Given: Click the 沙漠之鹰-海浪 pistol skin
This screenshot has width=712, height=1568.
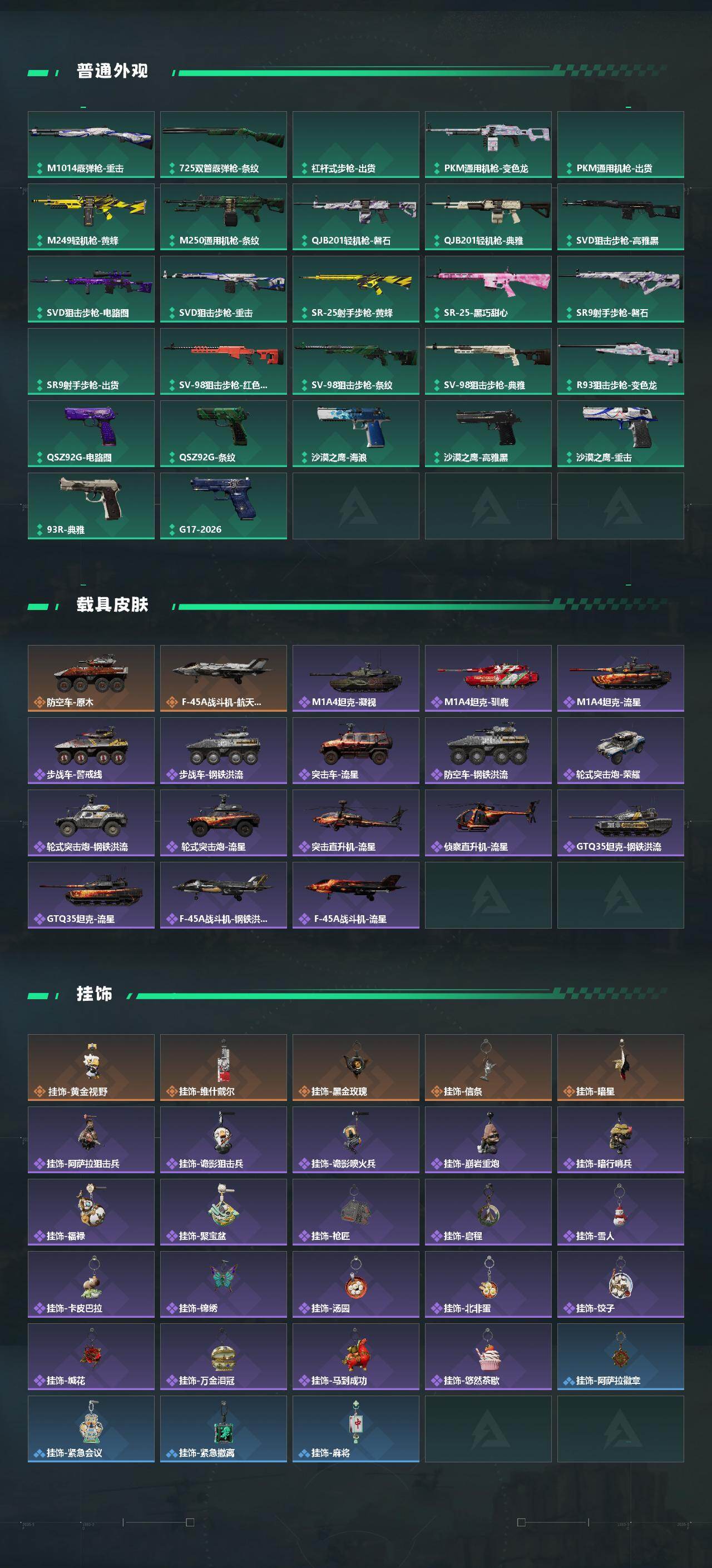Looking at the screenshot, I should click(355, 433).
